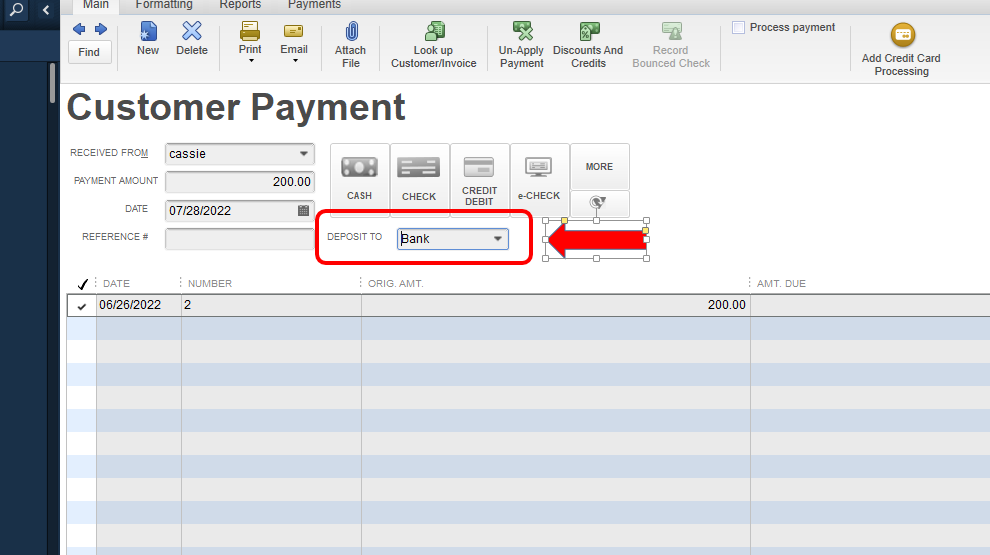Viewport: 990px width, 555px height.
Task: Expand the Print dropdown arrow
Action: point(251,61)
